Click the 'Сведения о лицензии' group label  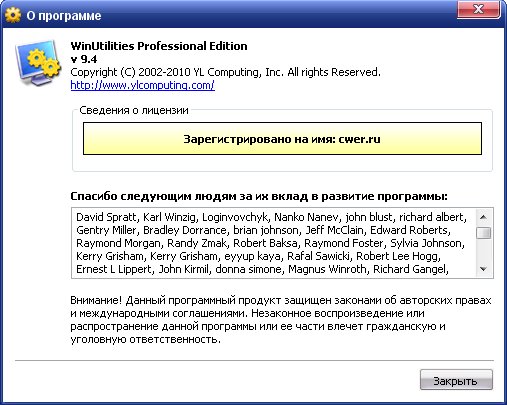(x=134, y=110)
